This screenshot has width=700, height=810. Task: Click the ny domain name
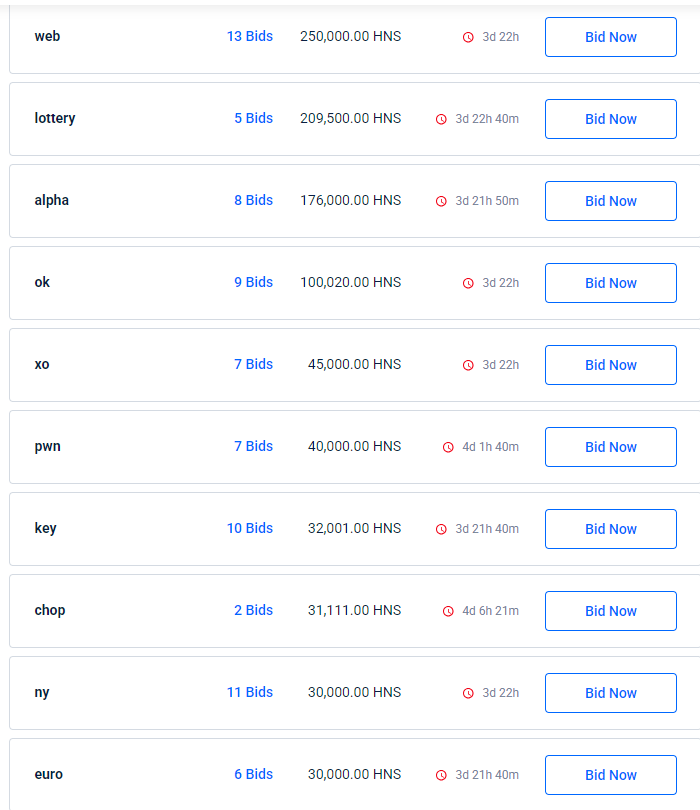click(42, 692)
